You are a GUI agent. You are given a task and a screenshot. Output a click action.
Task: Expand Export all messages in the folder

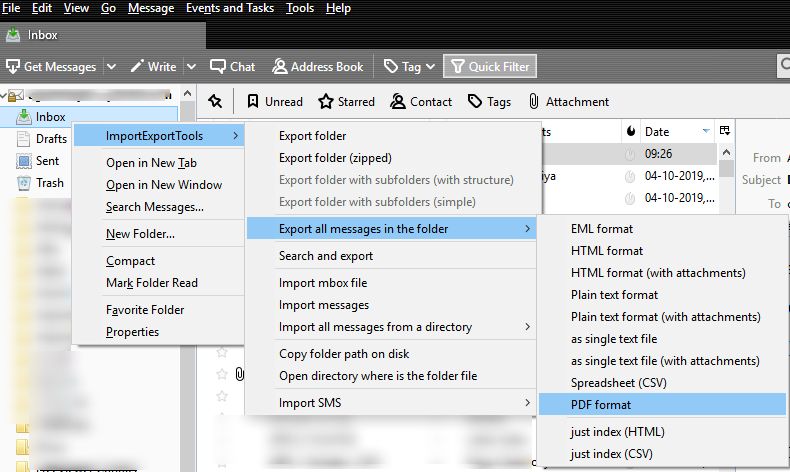point(391,229)
